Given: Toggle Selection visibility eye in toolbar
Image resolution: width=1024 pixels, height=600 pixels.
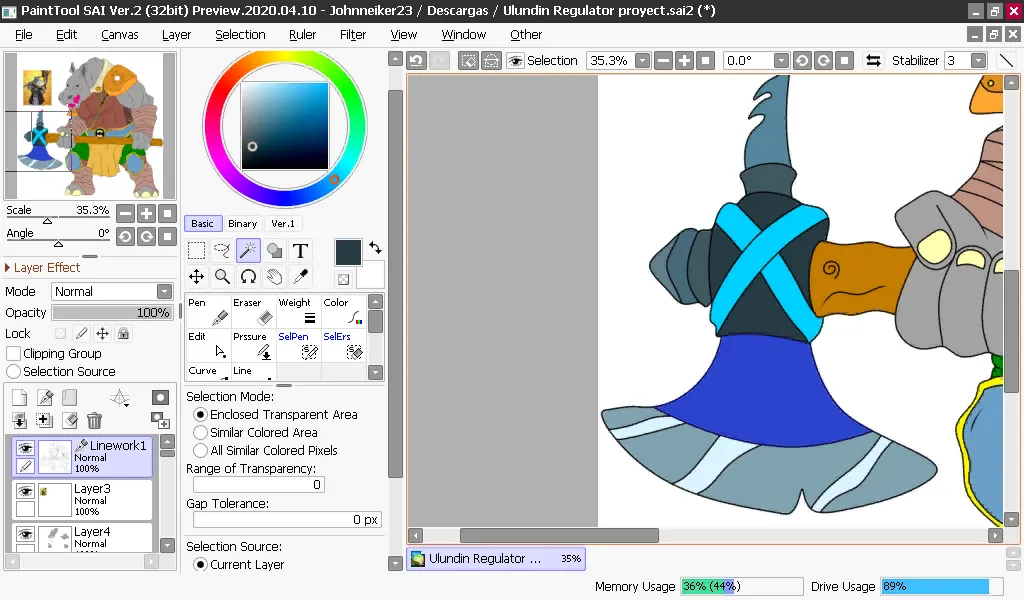Looking at the screenshot, I should pyautogui.click(x=515, y=61).
